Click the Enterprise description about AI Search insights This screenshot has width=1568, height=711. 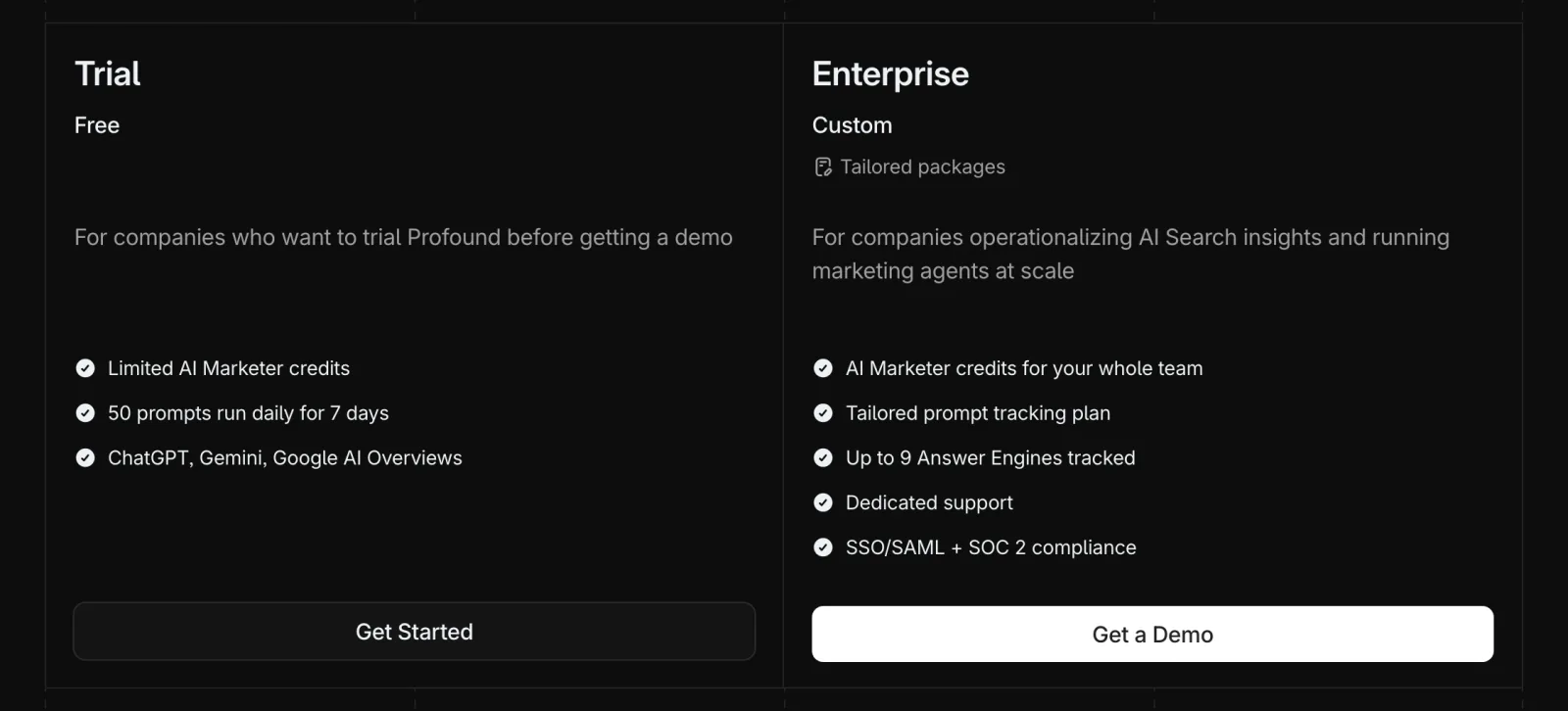click(x=1131, y=255)
